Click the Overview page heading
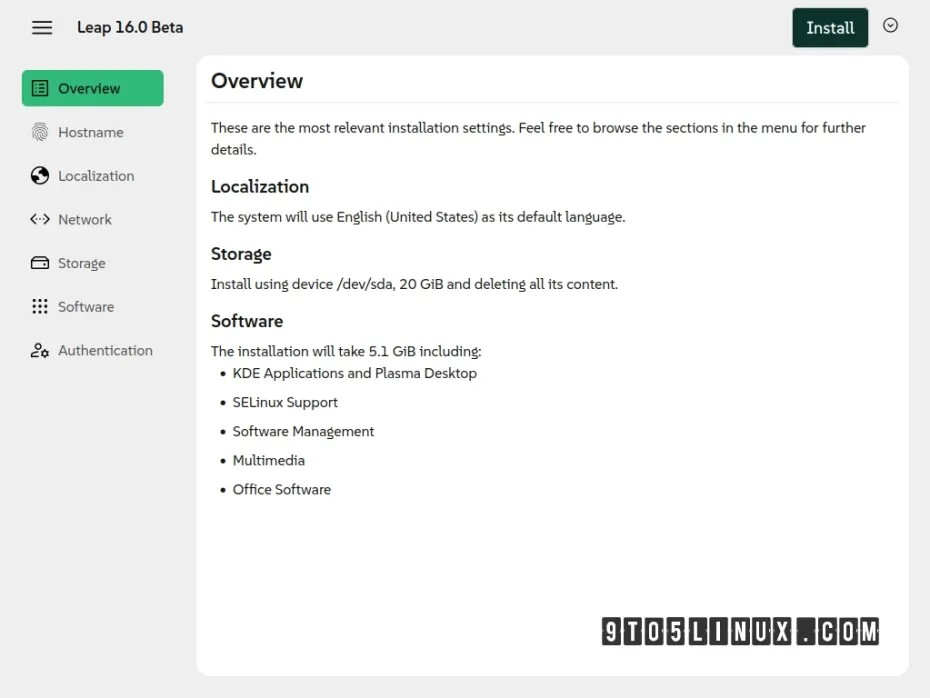930x698 pixels. 257,81
